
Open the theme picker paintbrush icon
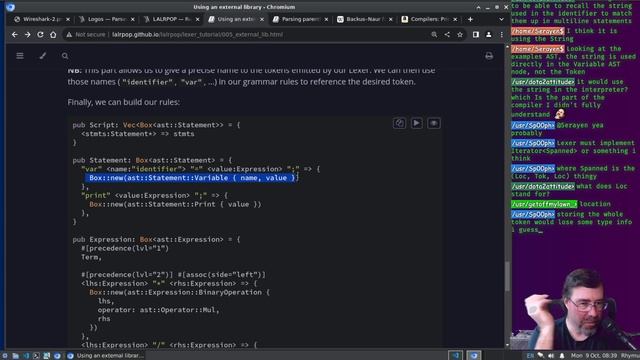[42, 56]
